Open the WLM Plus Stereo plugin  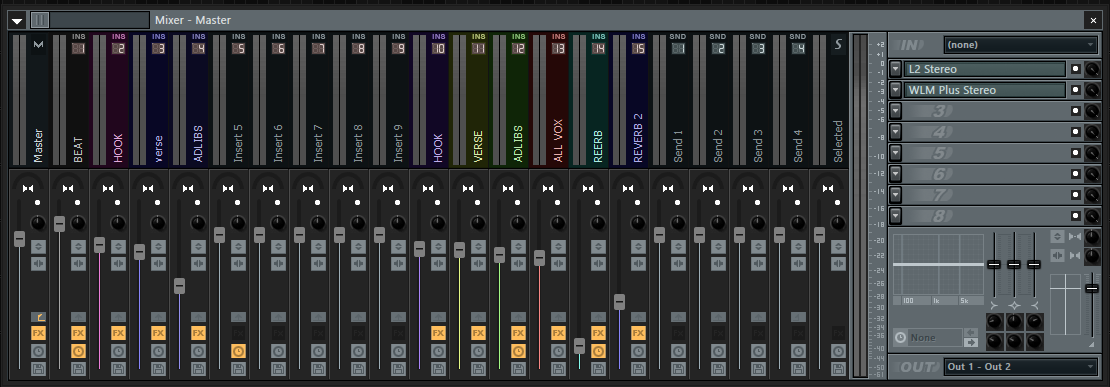pyautogui.click(x=984, y=90)
